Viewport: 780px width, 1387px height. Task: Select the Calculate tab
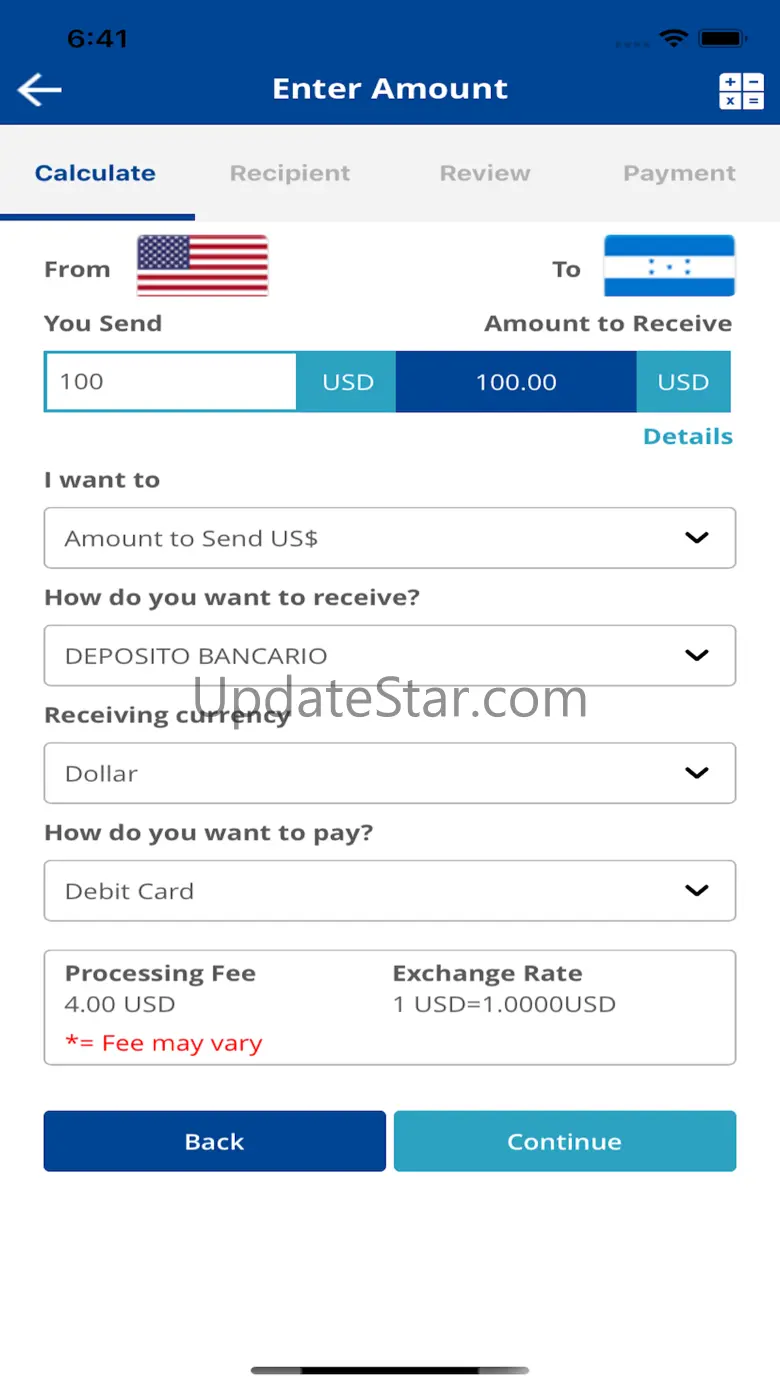96,173
